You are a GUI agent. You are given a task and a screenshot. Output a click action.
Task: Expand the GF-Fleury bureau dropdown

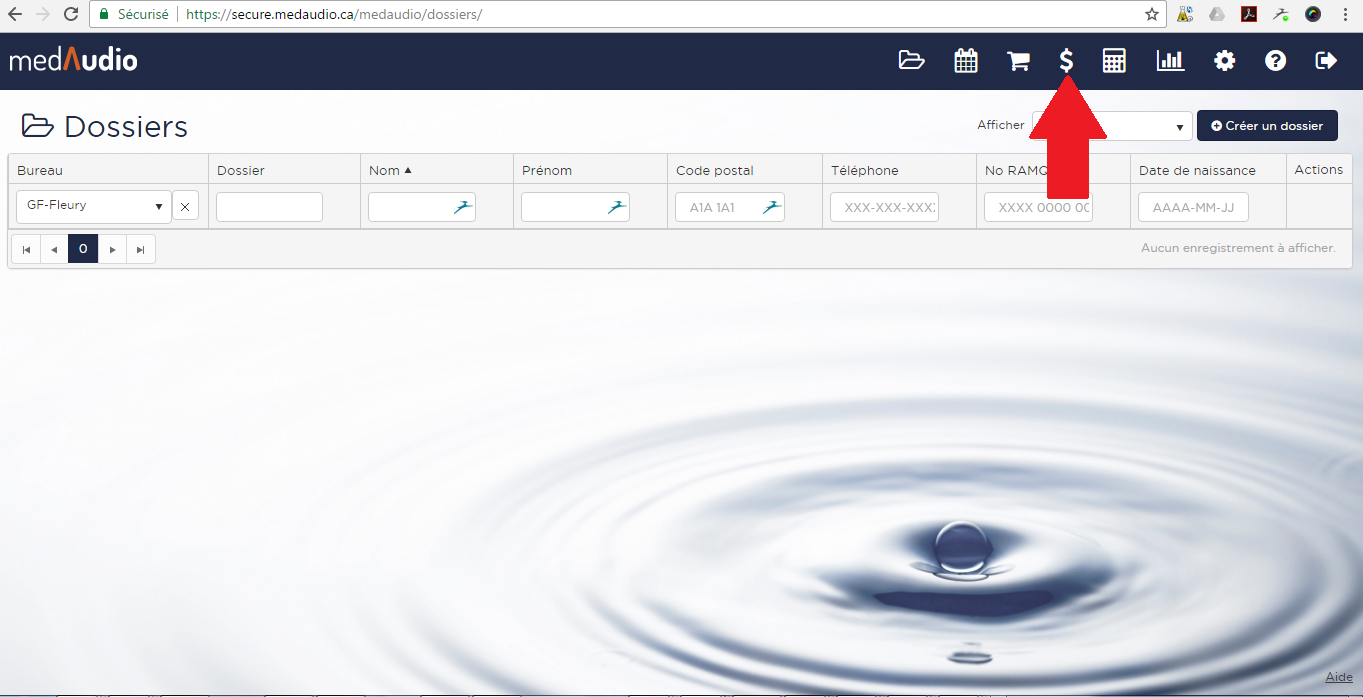pyautogui.click(x=94, y=207)
